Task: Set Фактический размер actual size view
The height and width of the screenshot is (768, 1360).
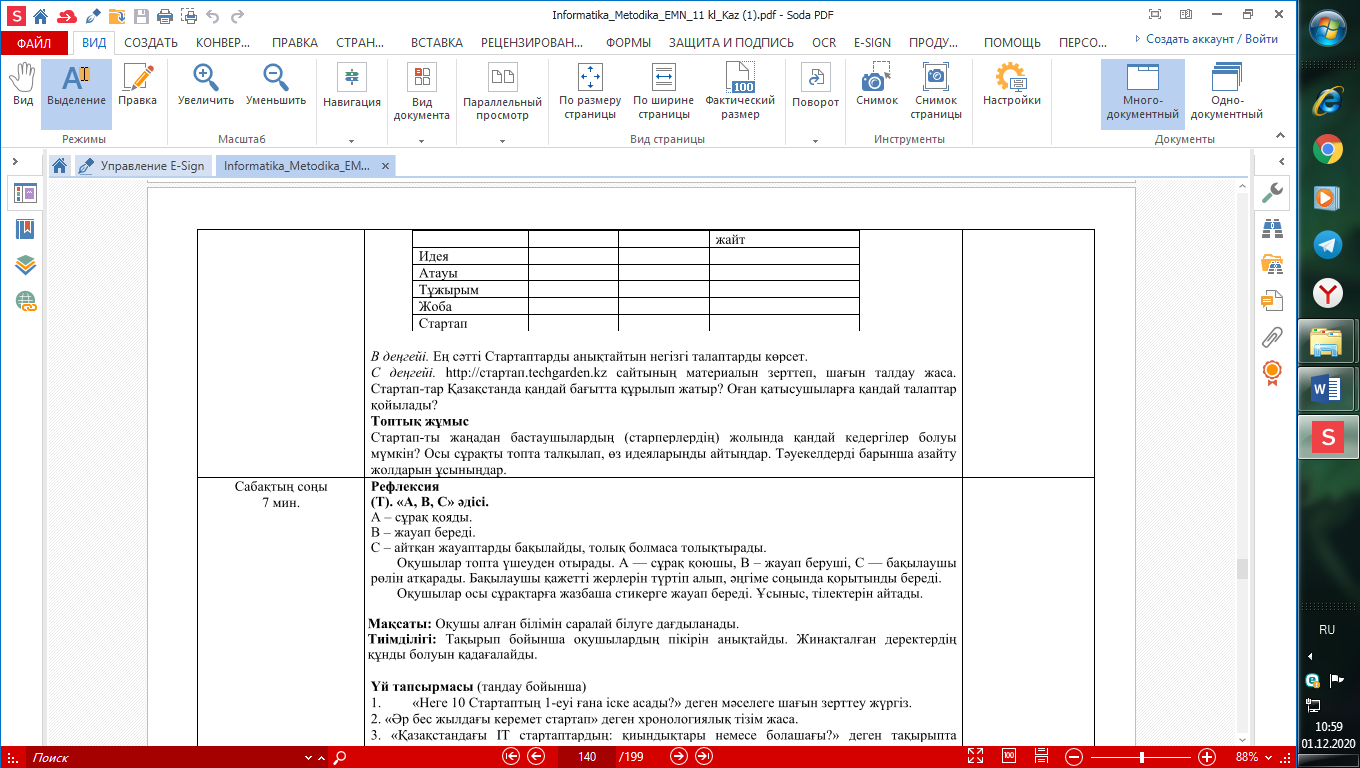Action: [740, 92]
